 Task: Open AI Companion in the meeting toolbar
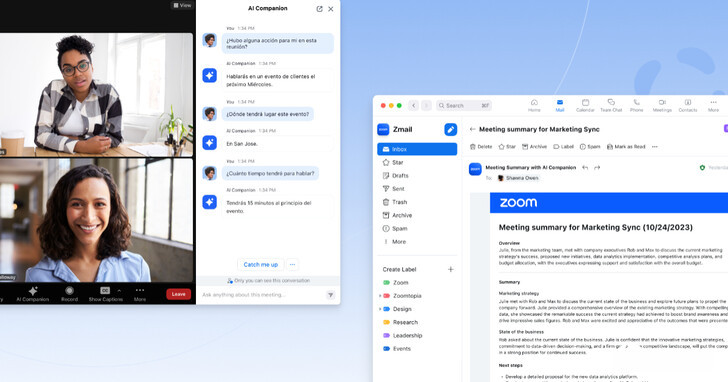[32, 294]
